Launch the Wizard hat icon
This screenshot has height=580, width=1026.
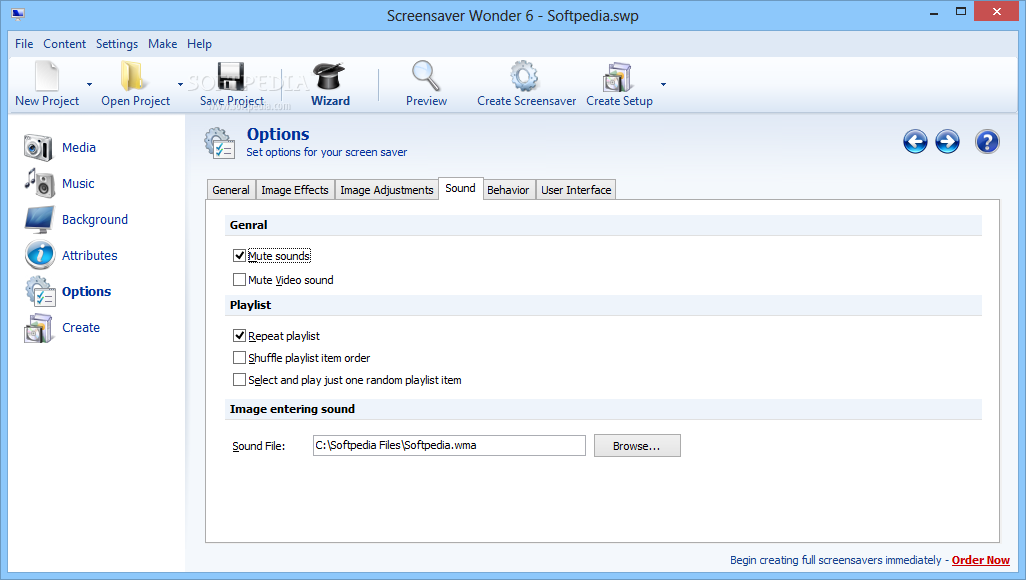(329, 76)
